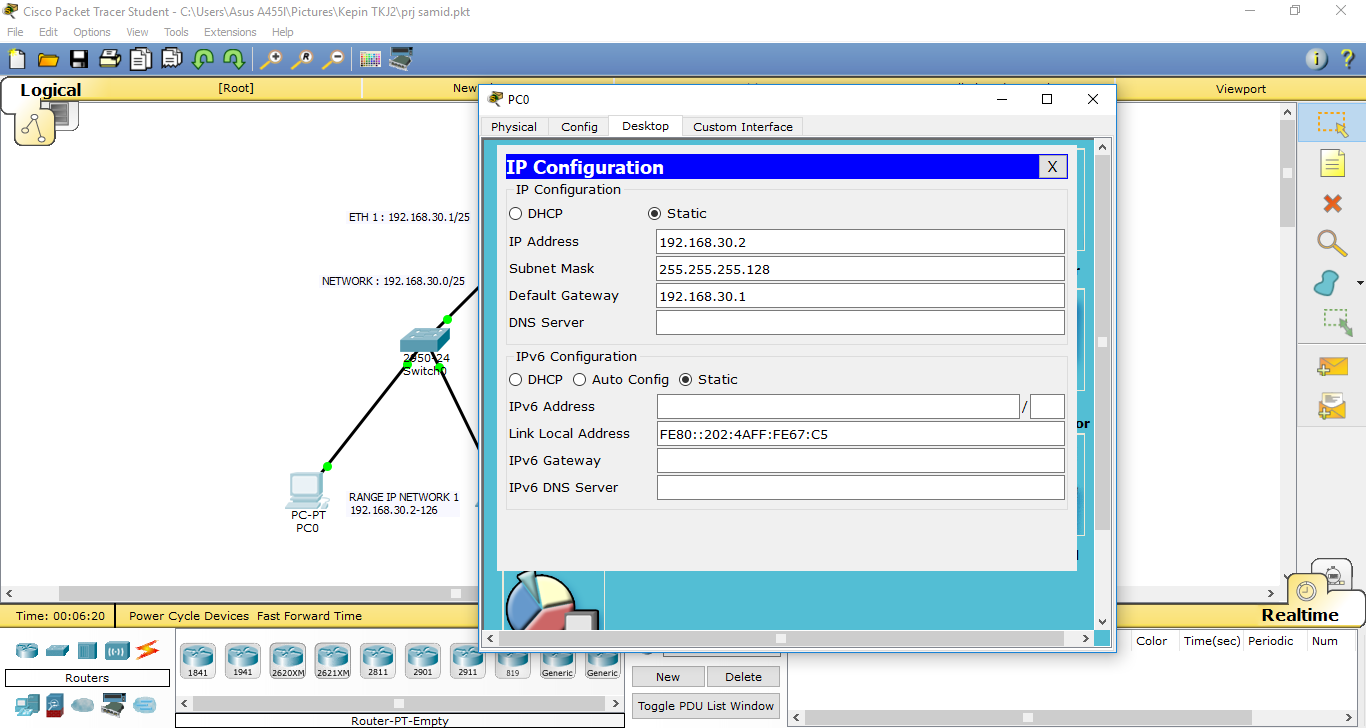
Task: Open the Activity Wizard toolbar icon
Action: tap(172, 59)
